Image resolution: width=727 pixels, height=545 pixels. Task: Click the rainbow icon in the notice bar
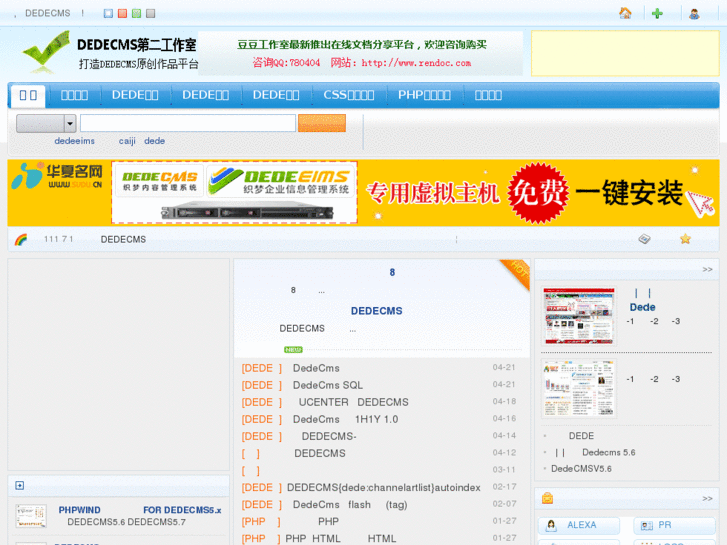click(x=21, y=239)
